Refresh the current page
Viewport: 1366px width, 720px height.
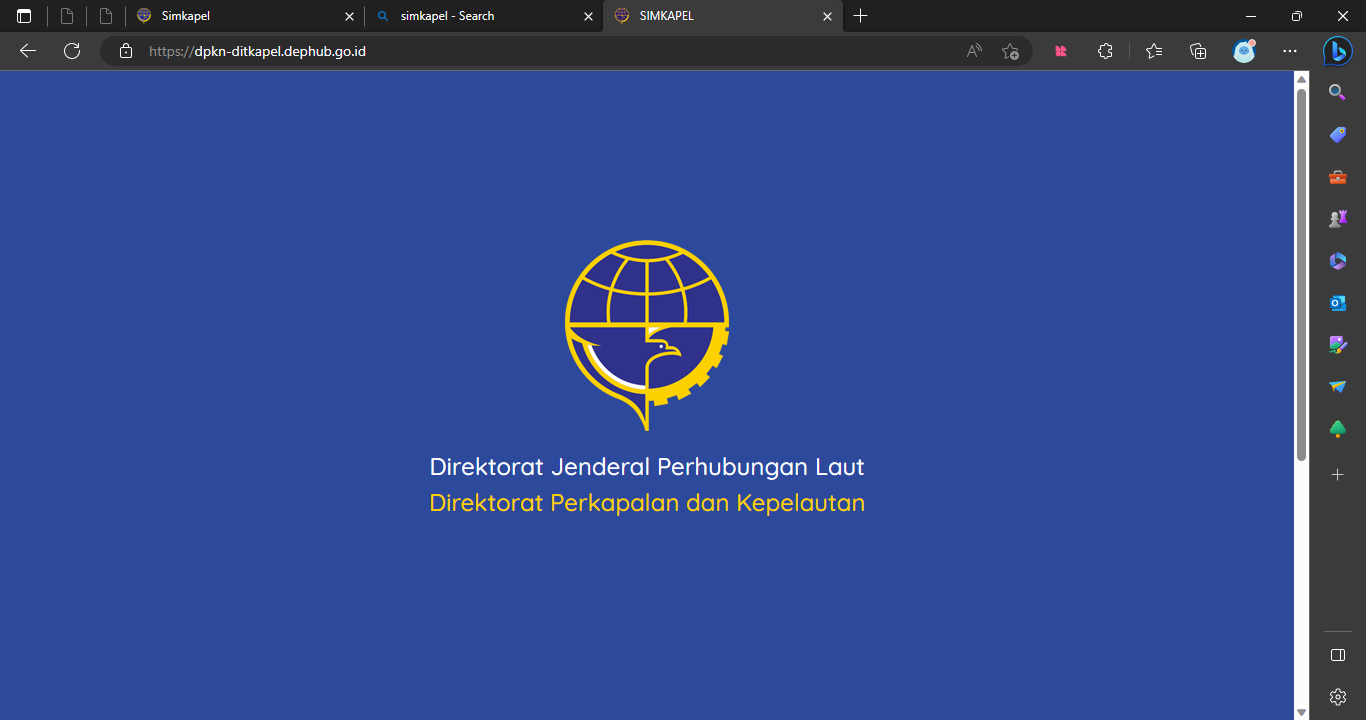72,51
